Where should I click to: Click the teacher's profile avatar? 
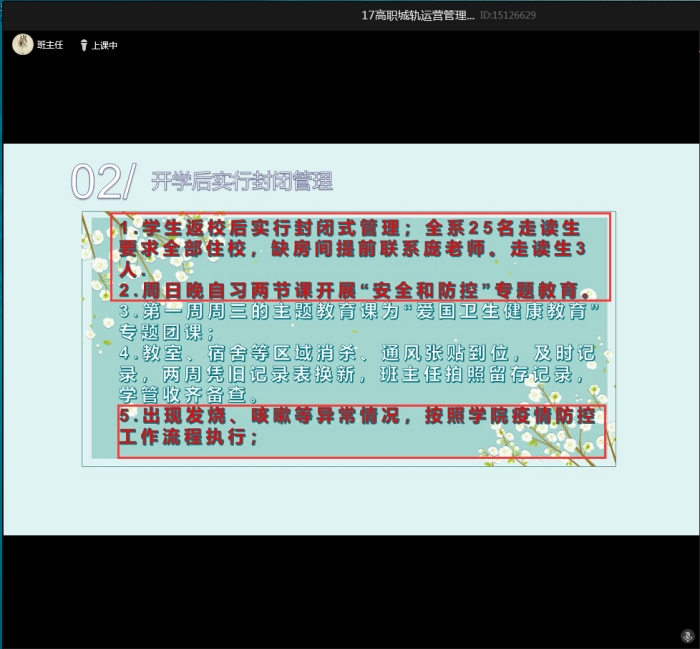(22, 44)
